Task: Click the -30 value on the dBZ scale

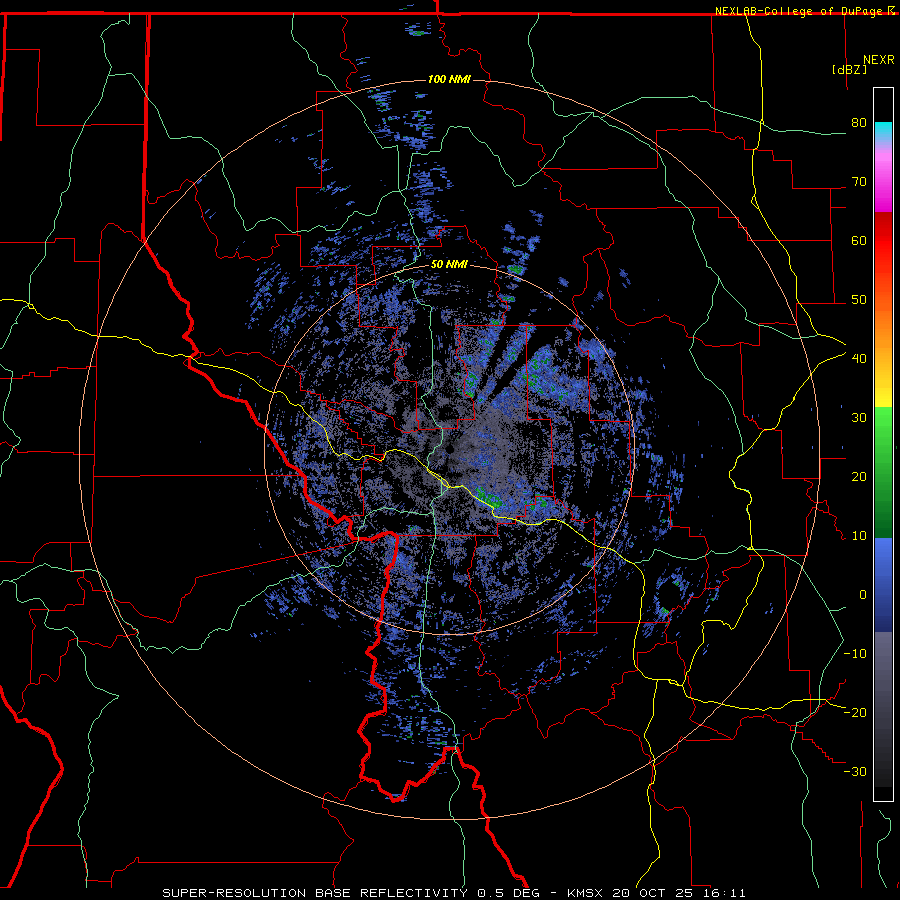Action: (x=855, y=772)
